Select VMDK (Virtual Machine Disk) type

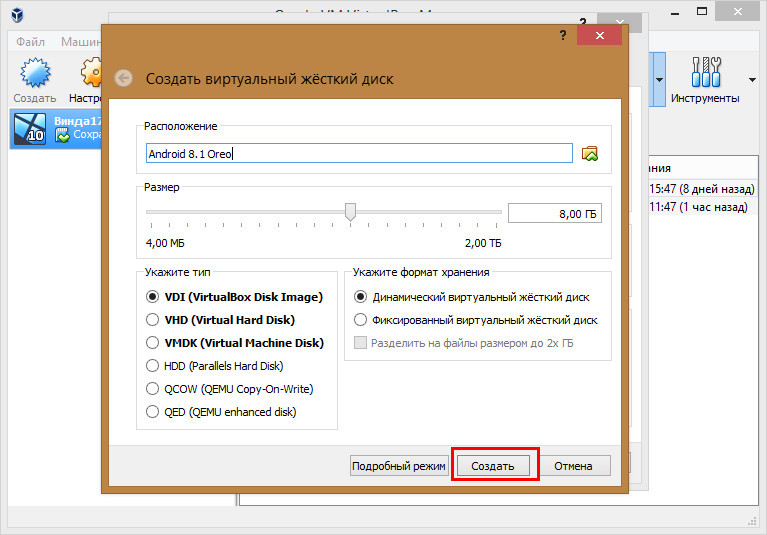click(235, 343)
